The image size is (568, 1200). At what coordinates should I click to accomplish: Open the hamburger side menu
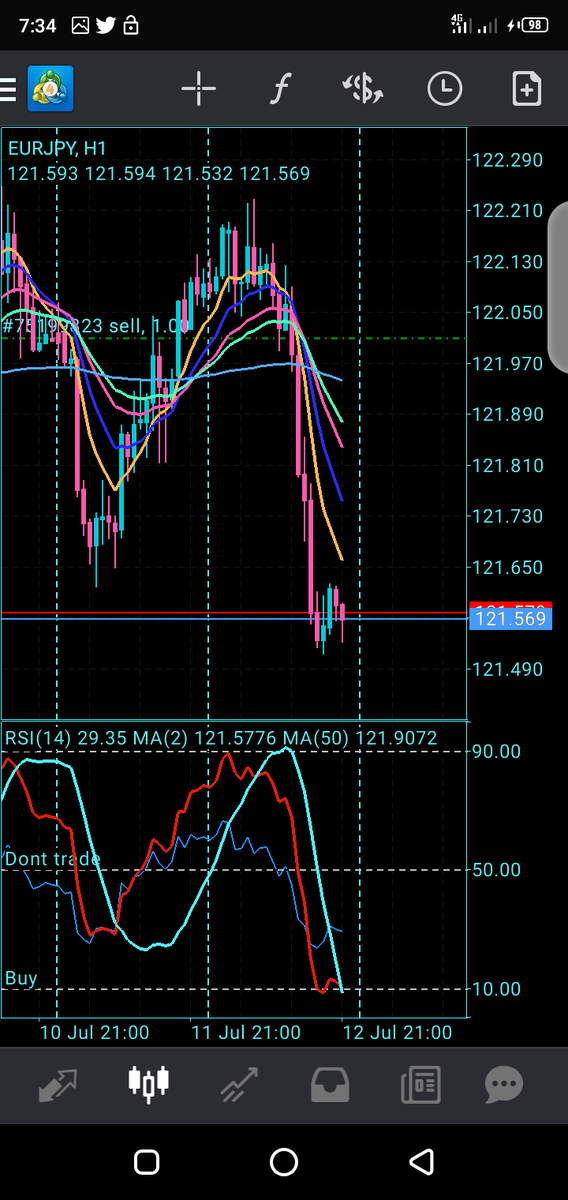pyautogui.click(x=8, y=90)
